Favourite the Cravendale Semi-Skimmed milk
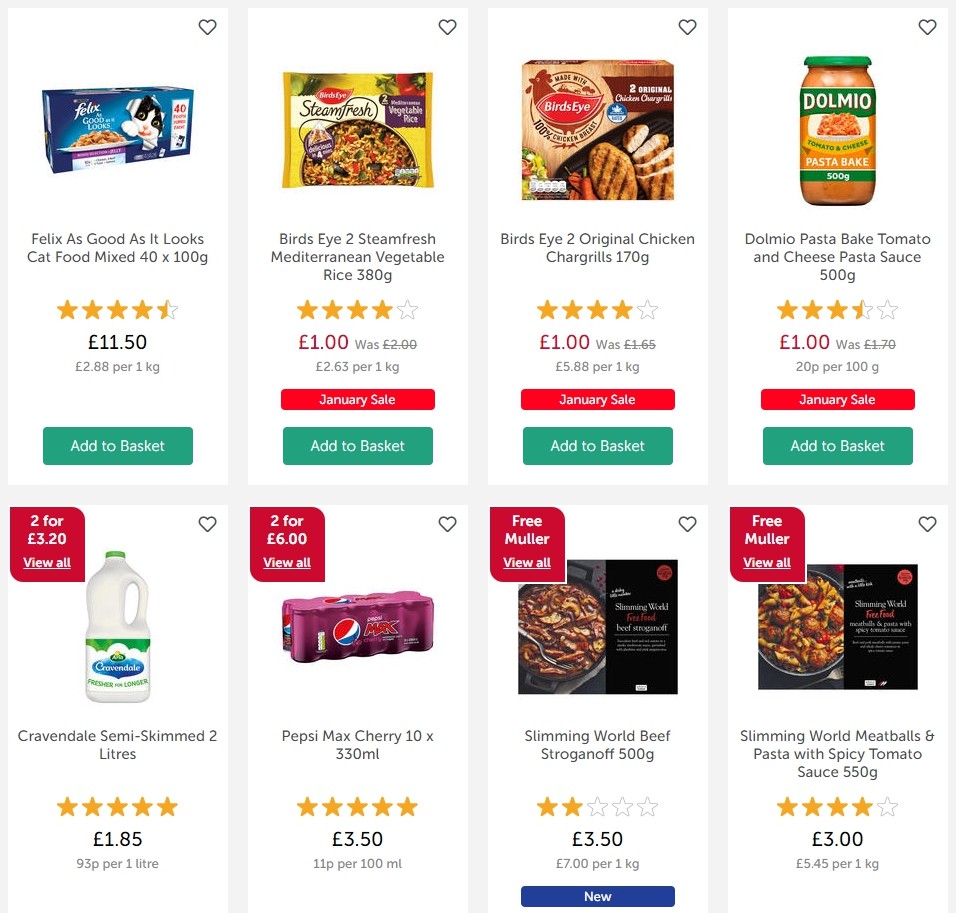 pos(207,524)
